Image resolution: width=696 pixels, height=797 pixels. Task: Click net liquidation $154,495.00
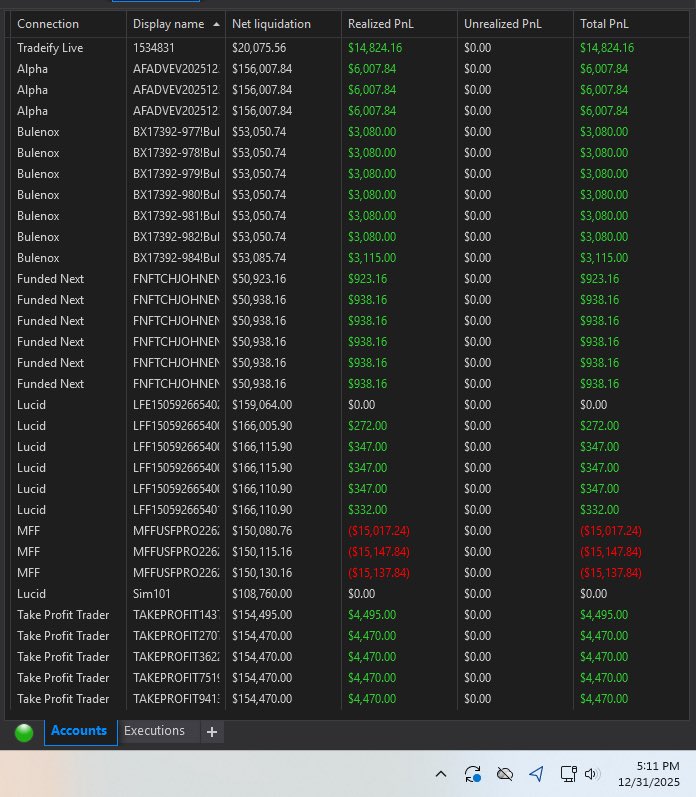pyautogui.click(x=262, y=615)
